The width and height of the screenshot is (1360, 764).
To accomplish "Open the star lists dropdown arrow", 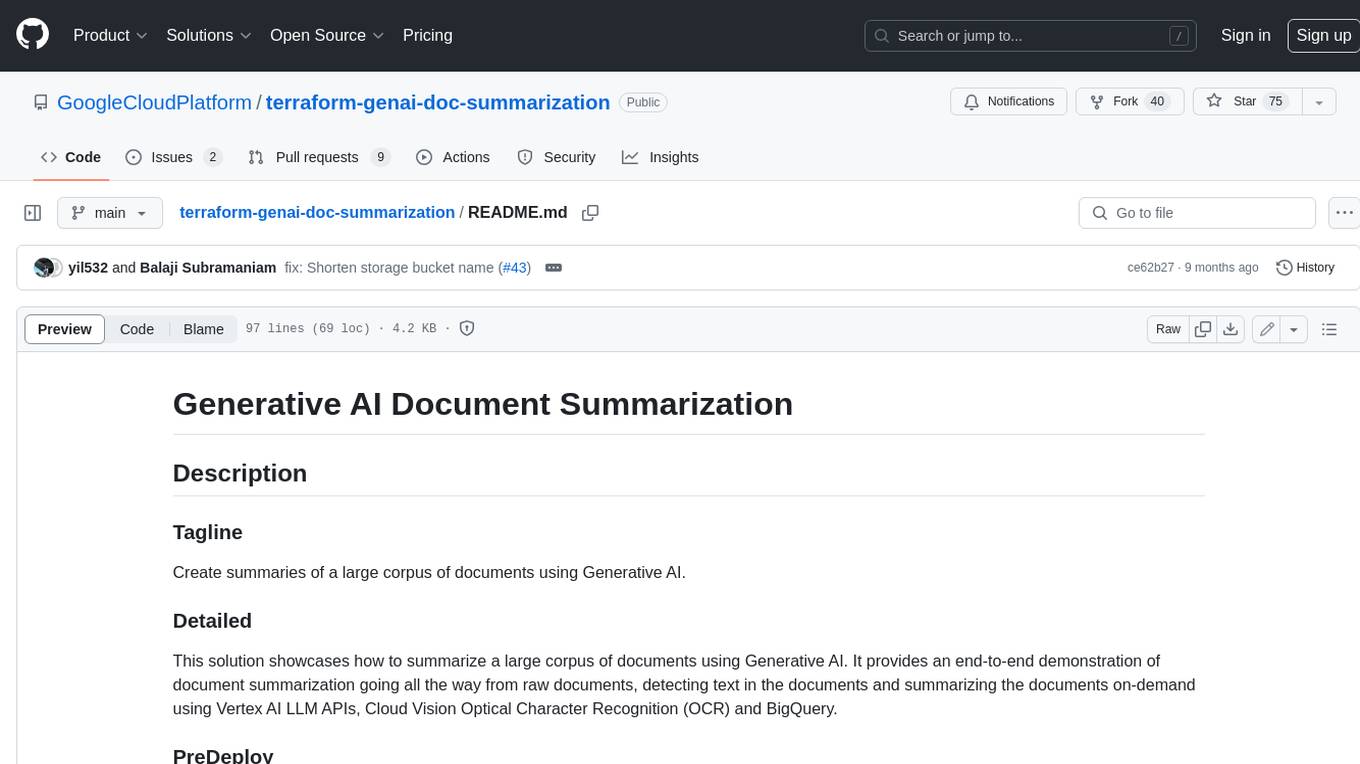I will coord(1319,102).
